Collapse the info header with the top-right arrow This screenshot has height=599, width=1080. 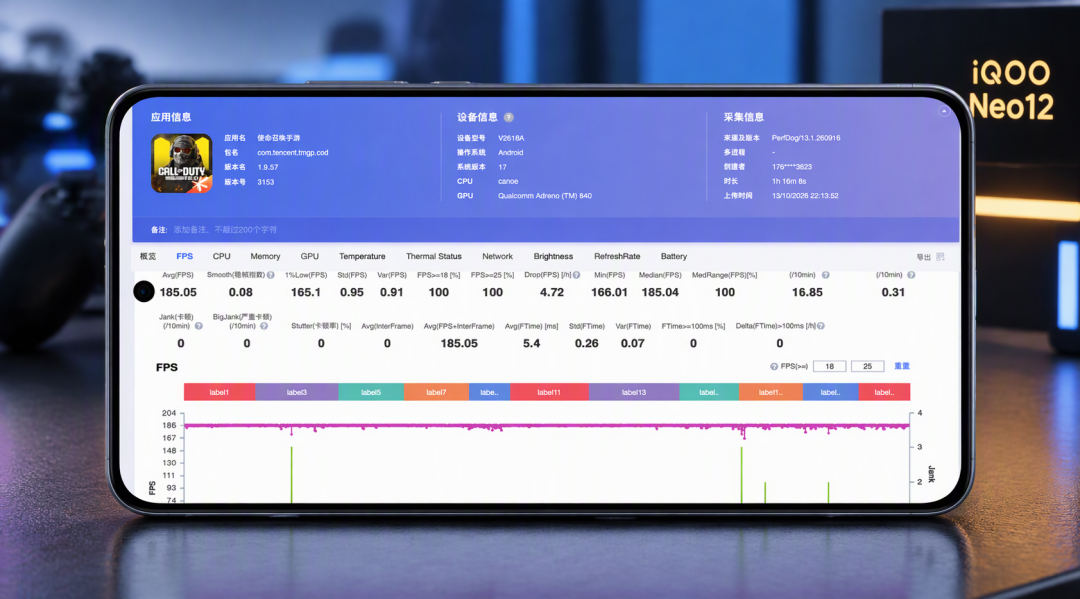coord(944,111)
